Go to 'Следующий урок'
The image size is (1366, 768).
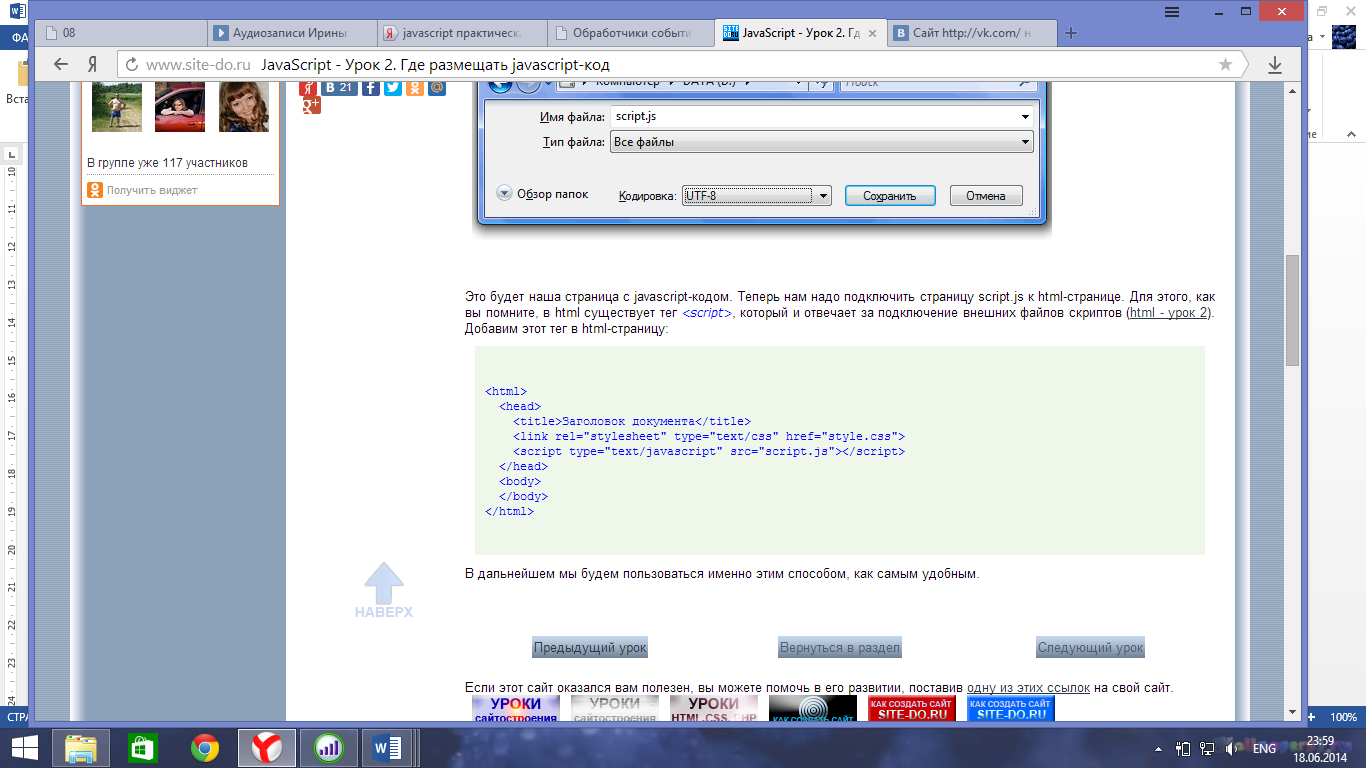tap(1090, 647)
